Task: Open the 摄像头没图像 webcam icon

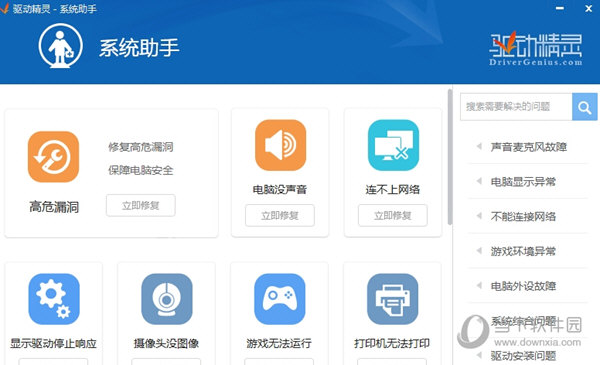Action: pos(167,299)
